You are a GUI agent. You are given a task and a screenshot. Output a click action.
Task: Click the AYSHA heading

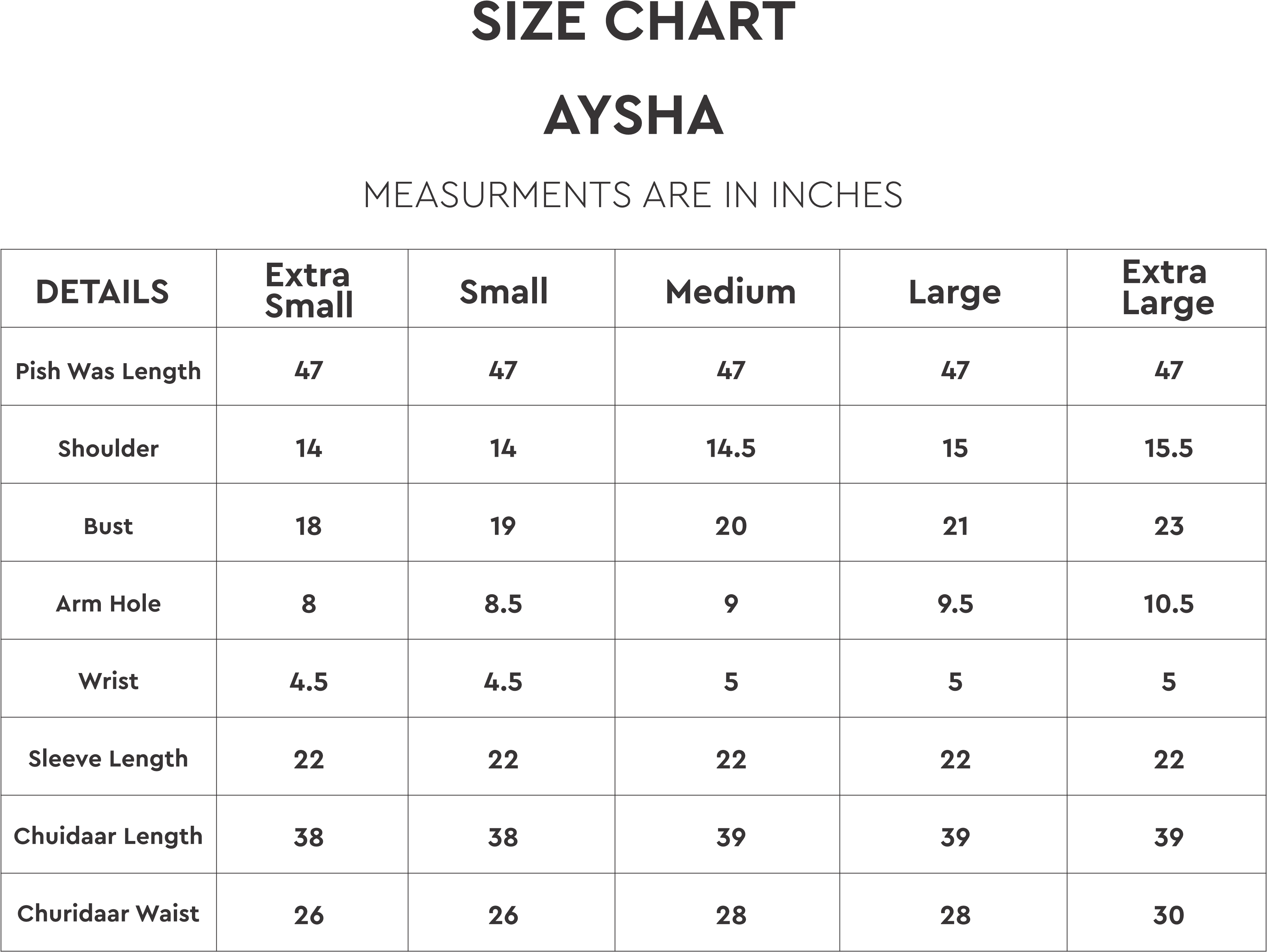pos(633,116)
